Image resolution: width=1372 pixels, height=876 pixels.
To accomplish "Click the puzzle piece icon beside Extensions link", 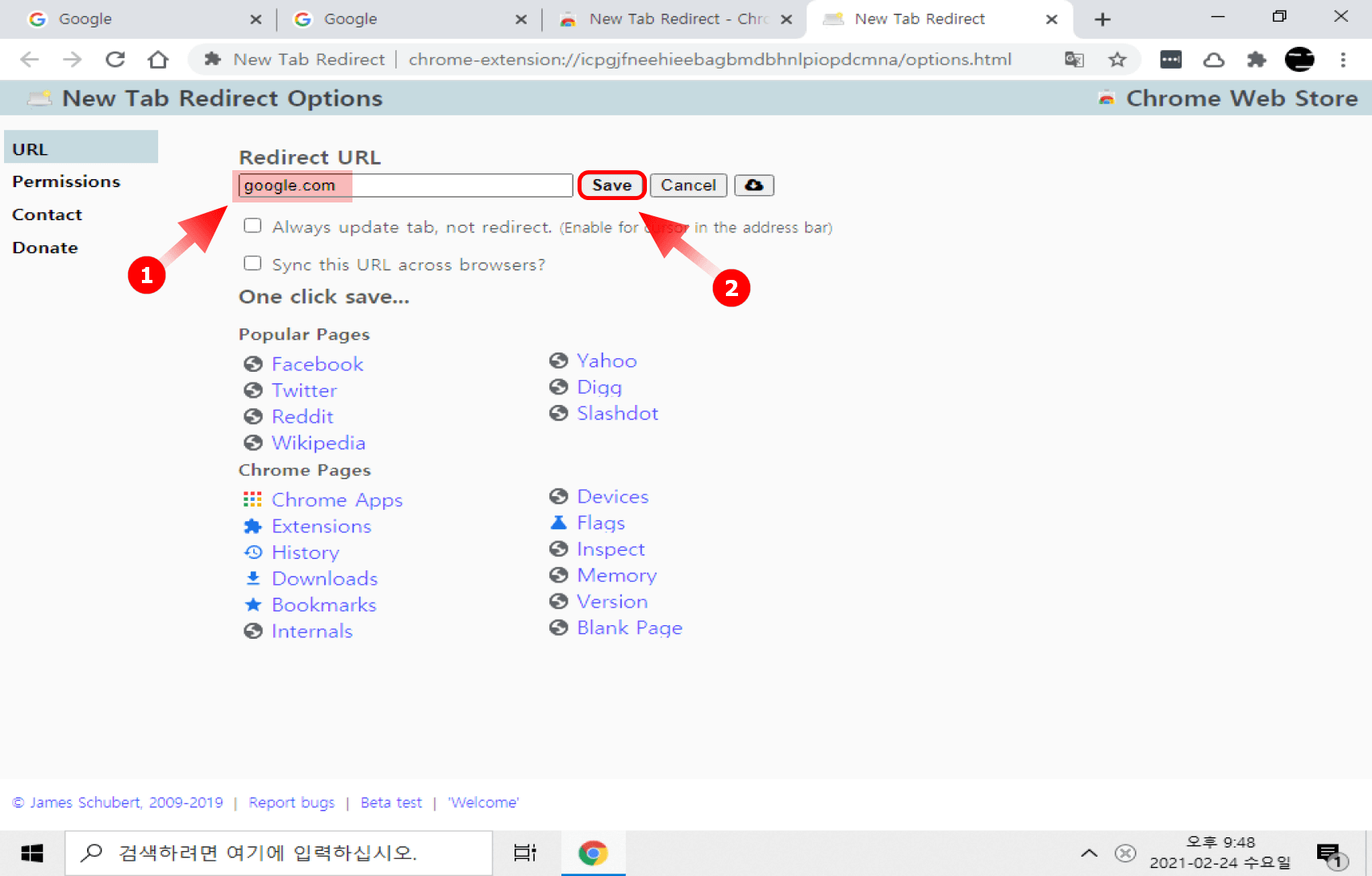I will click(x=253, y=527).
